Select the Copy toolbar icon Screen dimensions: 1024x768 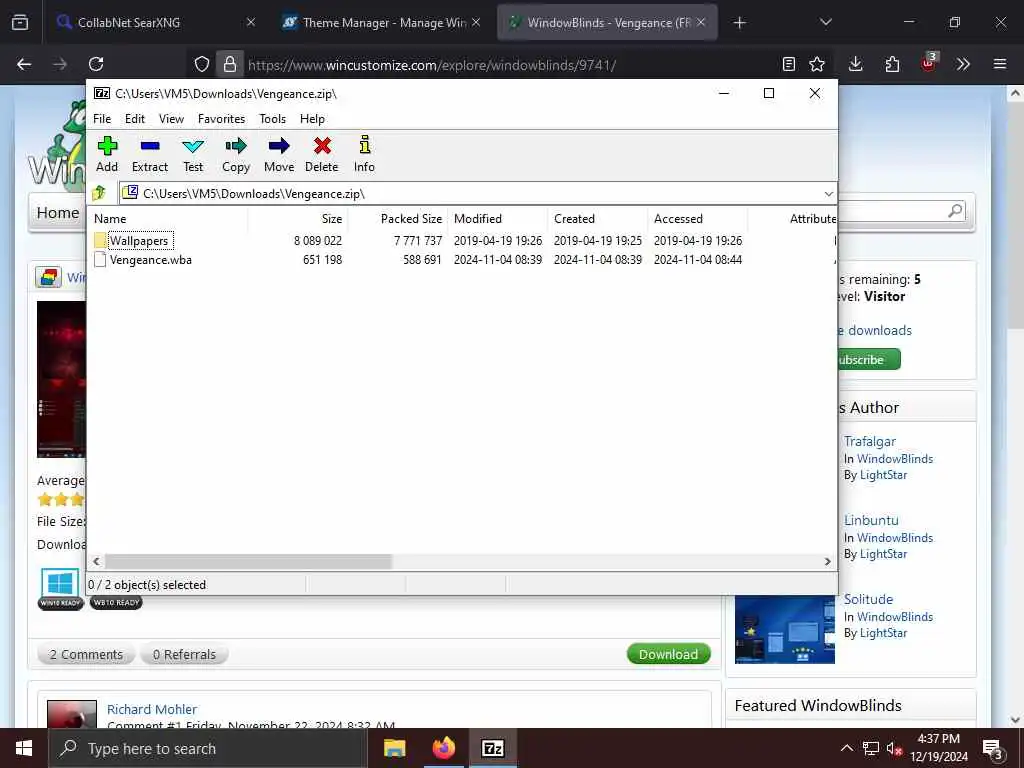236,154
